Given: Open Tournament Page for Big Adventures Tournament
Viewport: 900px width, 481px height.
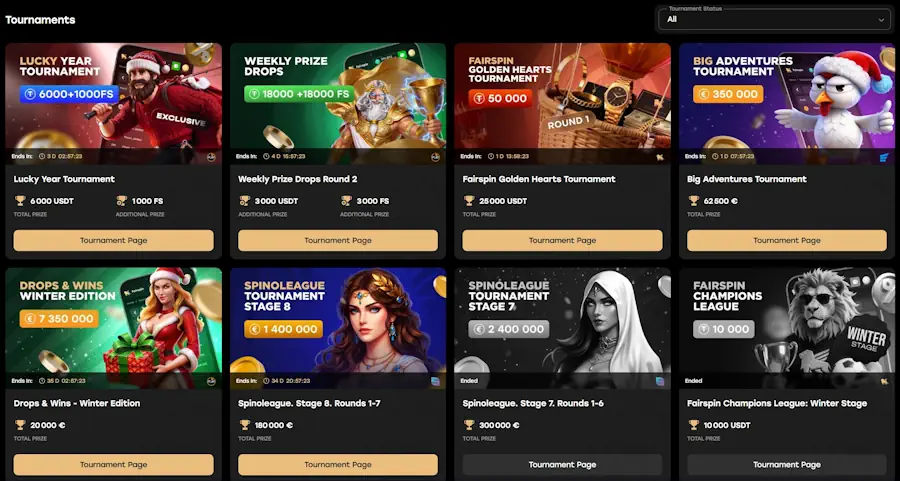Looking at the screenshot, I should (787, 240).
